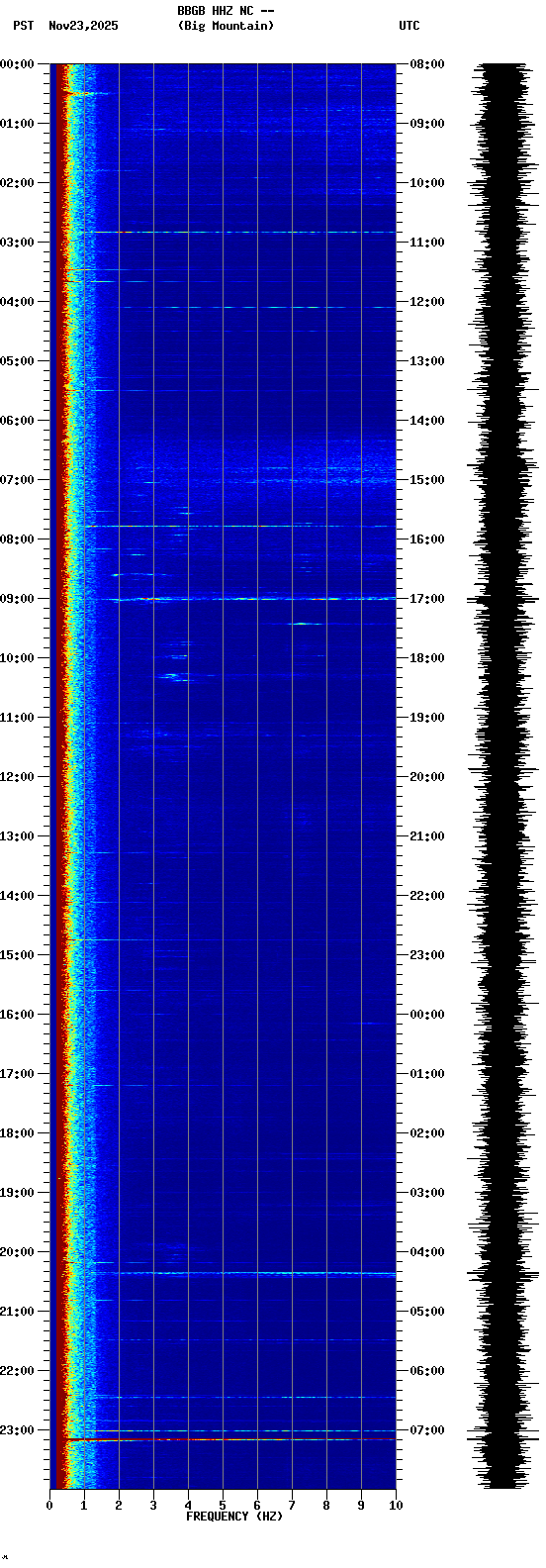
Task: Select the 23:00 label on PST axis
Action: (17, 1430)
